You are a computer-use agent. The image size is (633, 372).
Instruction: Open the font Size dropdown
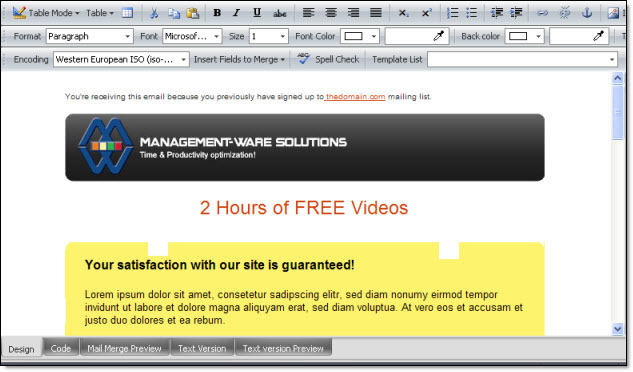[268, 36]
